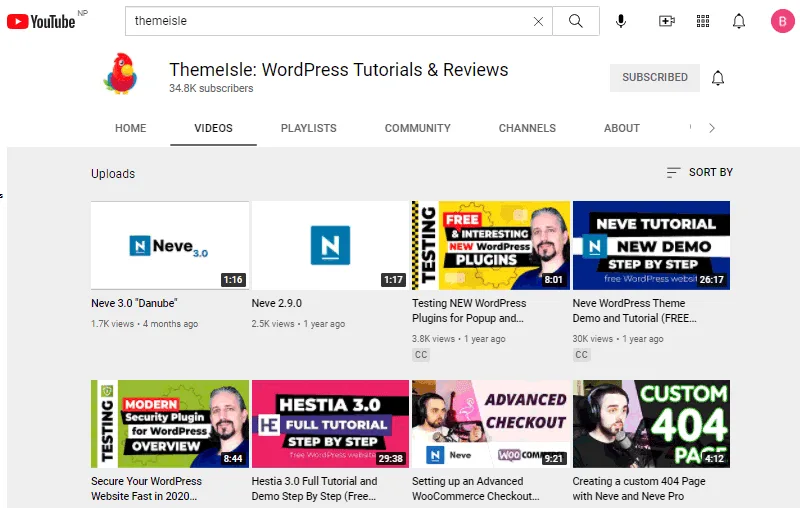Click the 3.8K views • 1 year ago text
Screen dimensions: 800x508
[459, 339]
